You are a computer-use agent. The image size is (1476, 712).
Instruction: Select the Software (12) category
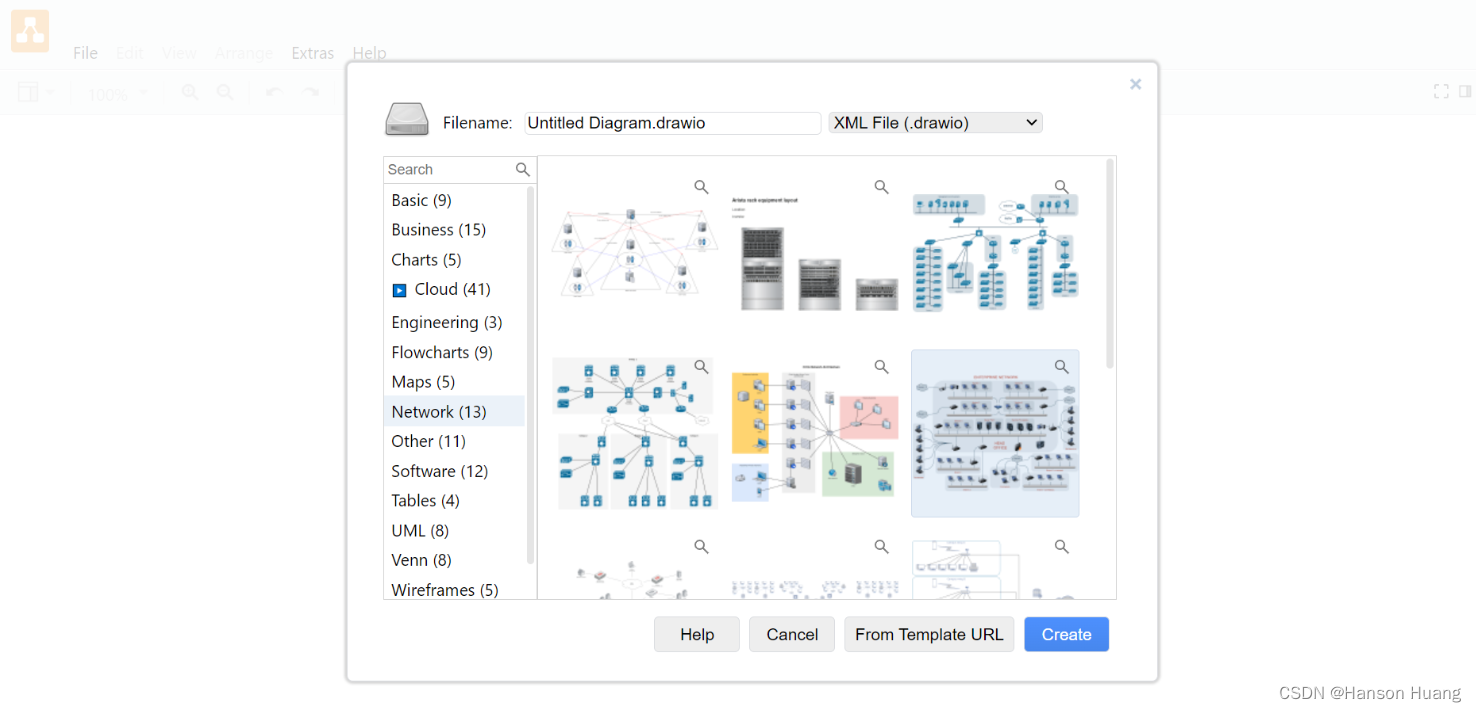[x=454, y=471]
